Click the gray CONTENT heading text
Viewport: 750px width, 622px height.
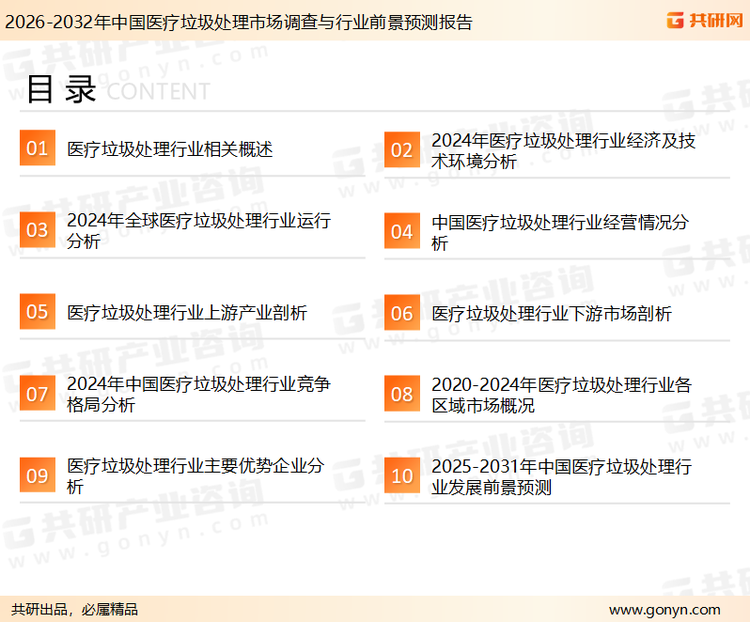(158, 91)
